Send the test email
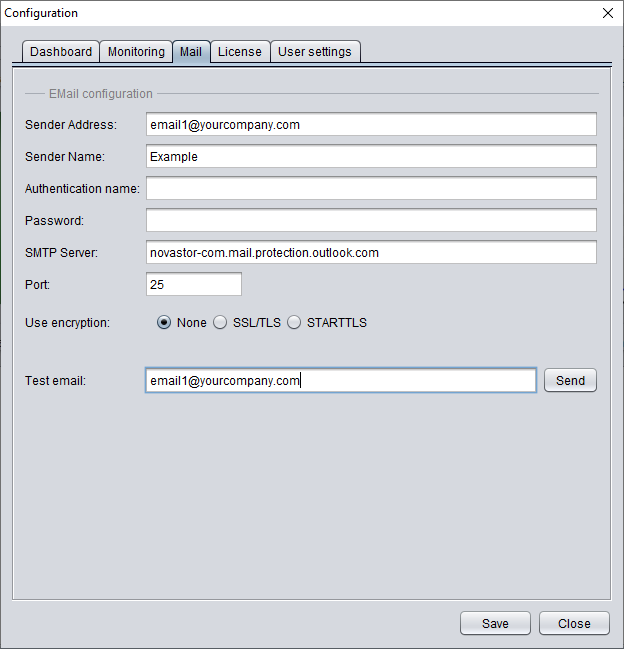This screenshot has width=624, height=649. coord(570,380)
